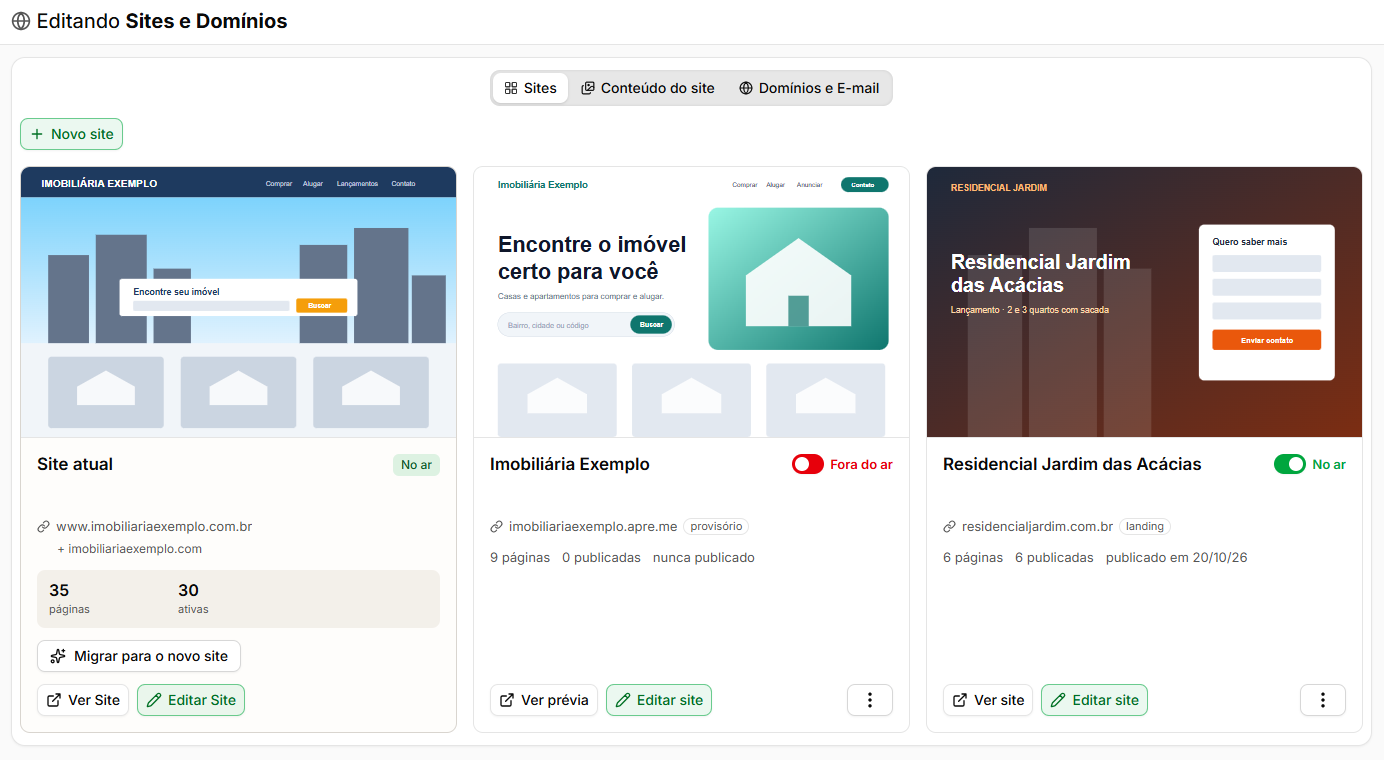Click the '6 publicadas' text

coord(1054,558)
